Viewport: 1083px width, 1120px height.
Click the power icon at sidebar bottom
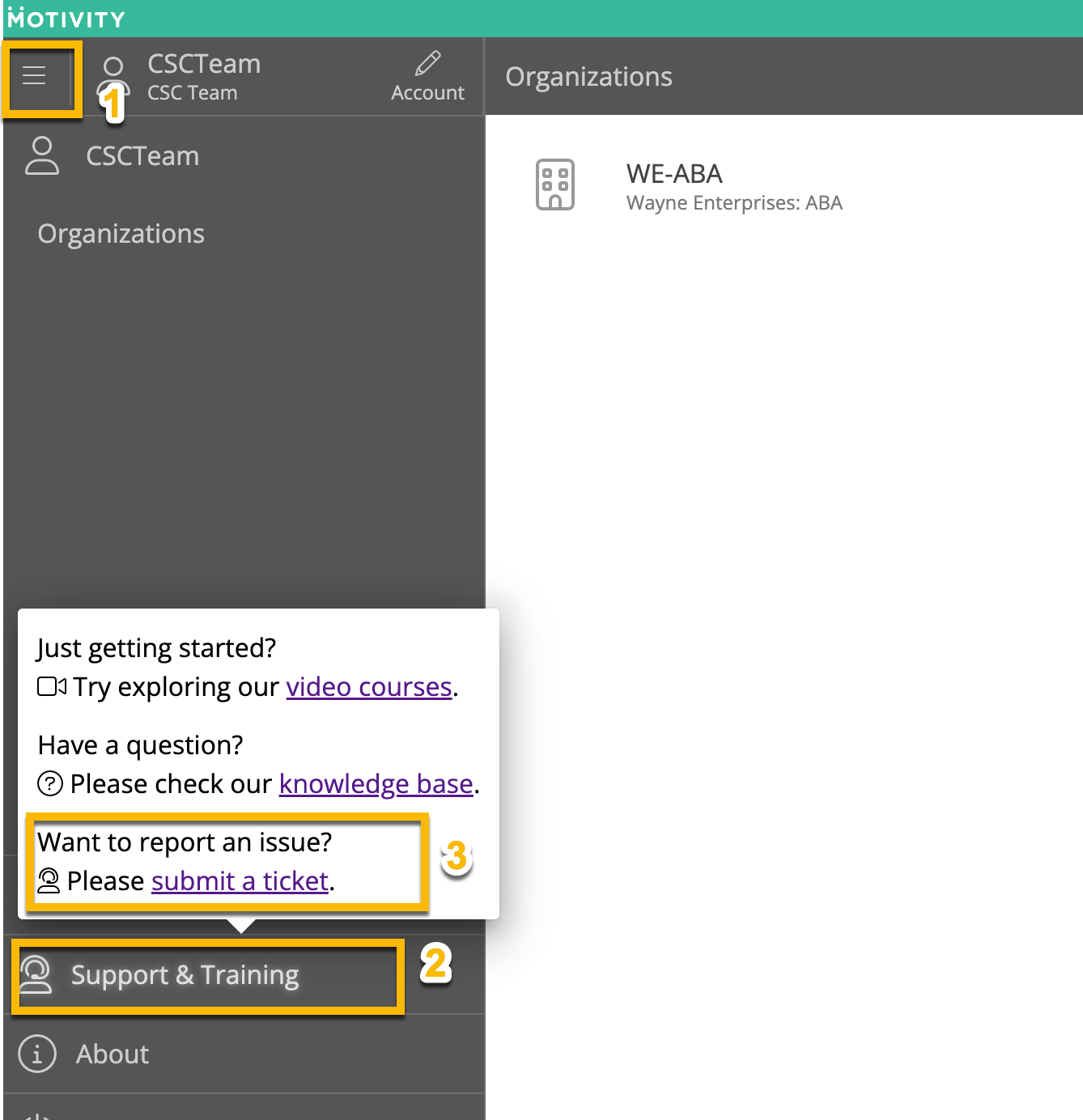pyautogui.click(x=37, y=1115)
